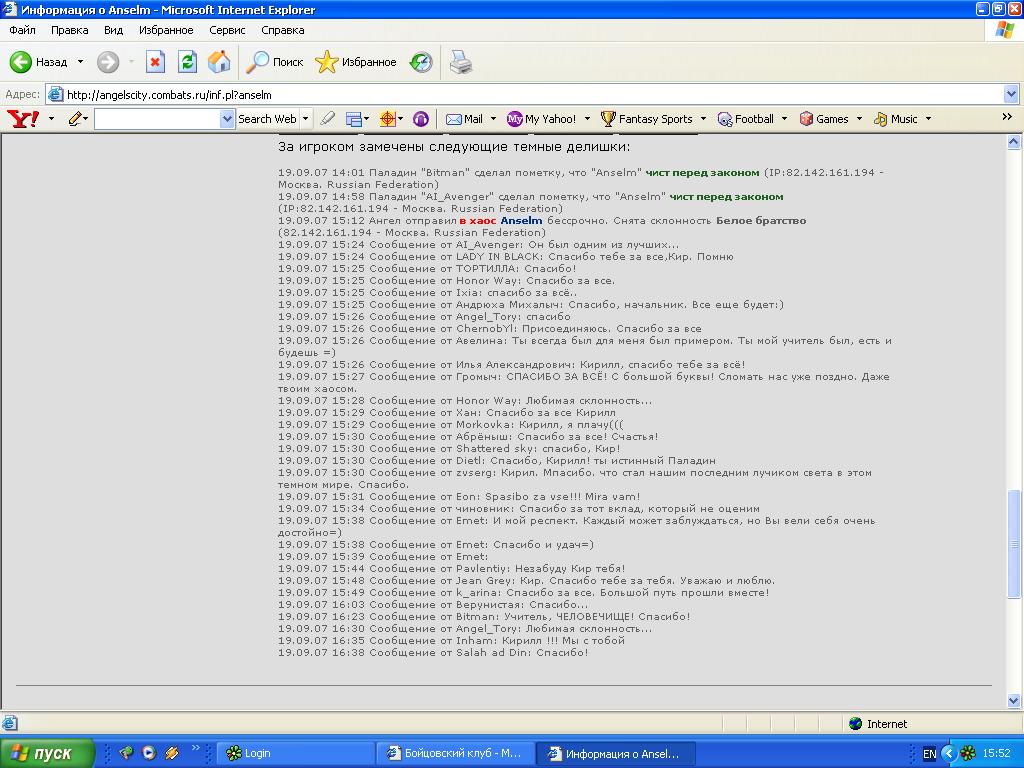
Task: Click the vertical scrollbar thumb
Action: (x=1014, y=543)
